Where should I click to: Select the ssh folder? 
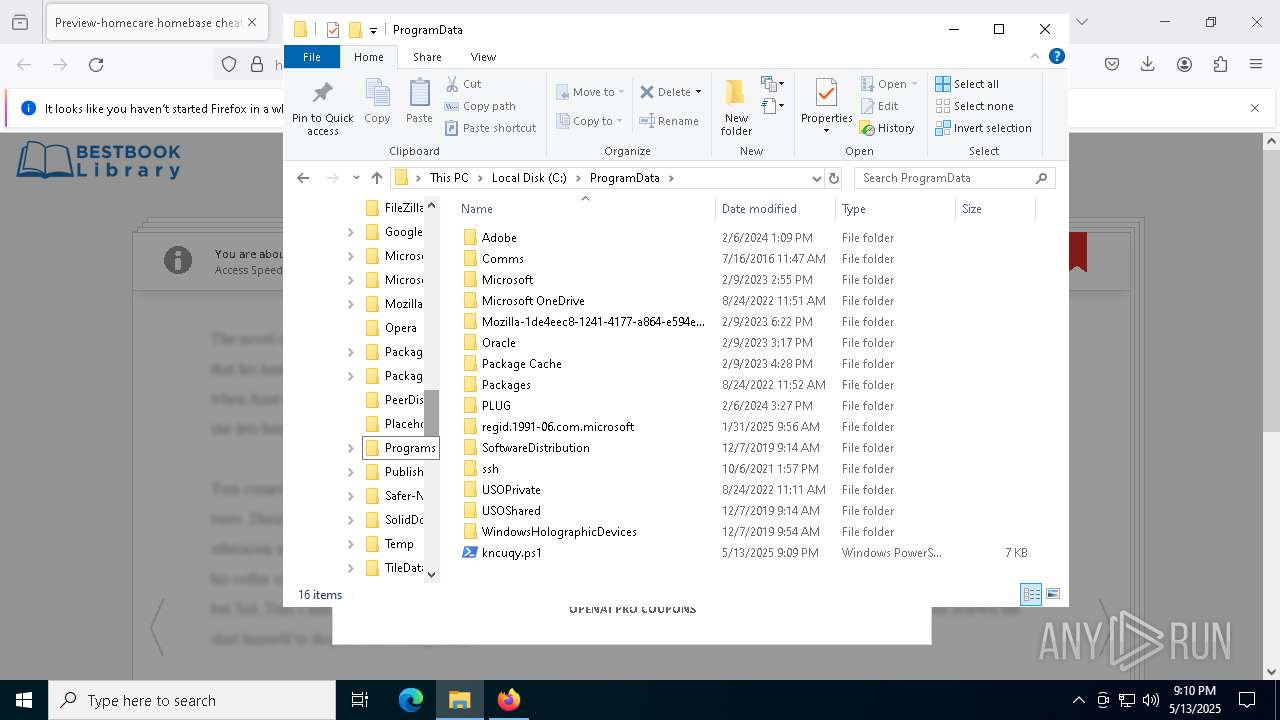[490, 469]
